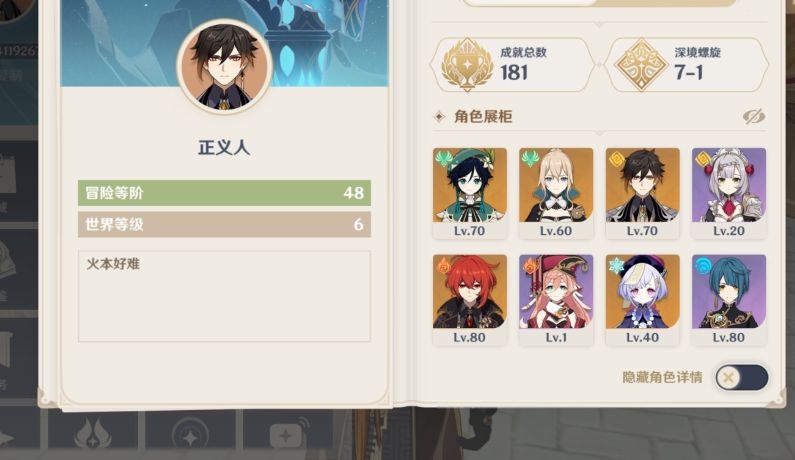Open the Zhongli Lv.70 showcase card
795x460 pixels.
click(x=642, y=193)
